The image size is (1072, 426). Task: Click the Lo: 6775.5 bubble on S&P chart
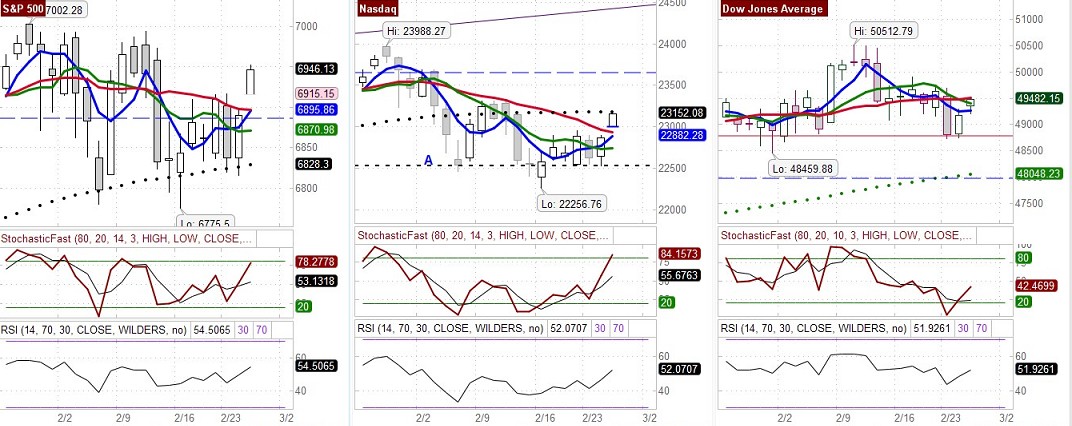(x=204, y=222)
